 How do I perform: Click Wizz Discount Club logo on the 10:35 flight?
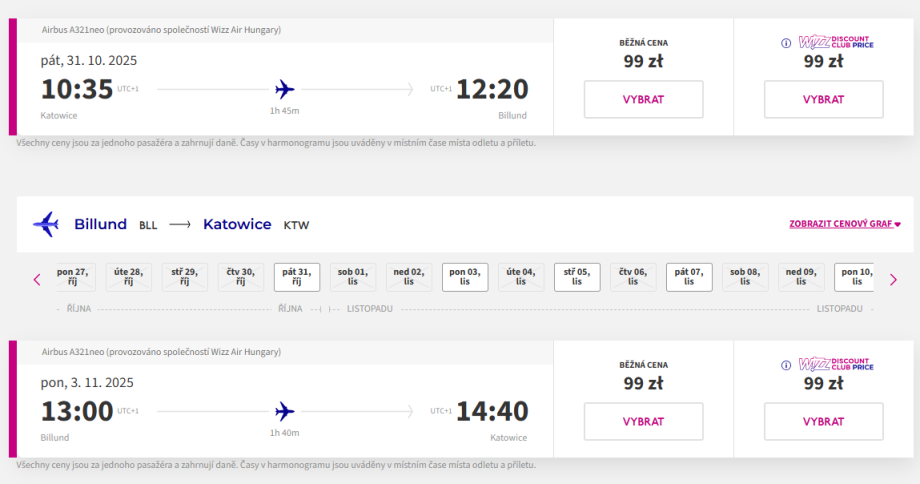836,43
